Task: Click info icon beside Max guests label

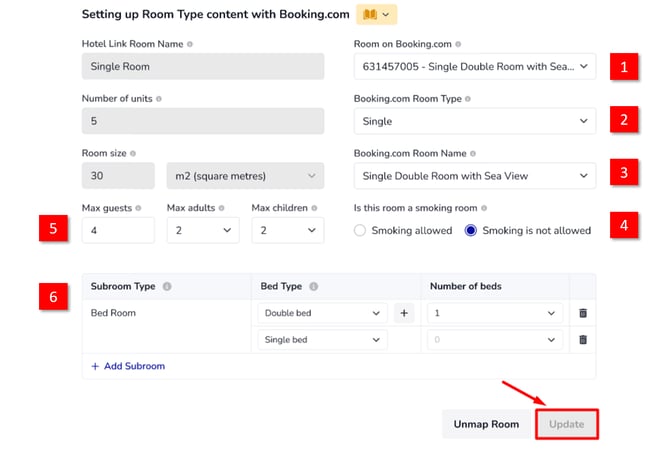Action: (x=137, y=208)
